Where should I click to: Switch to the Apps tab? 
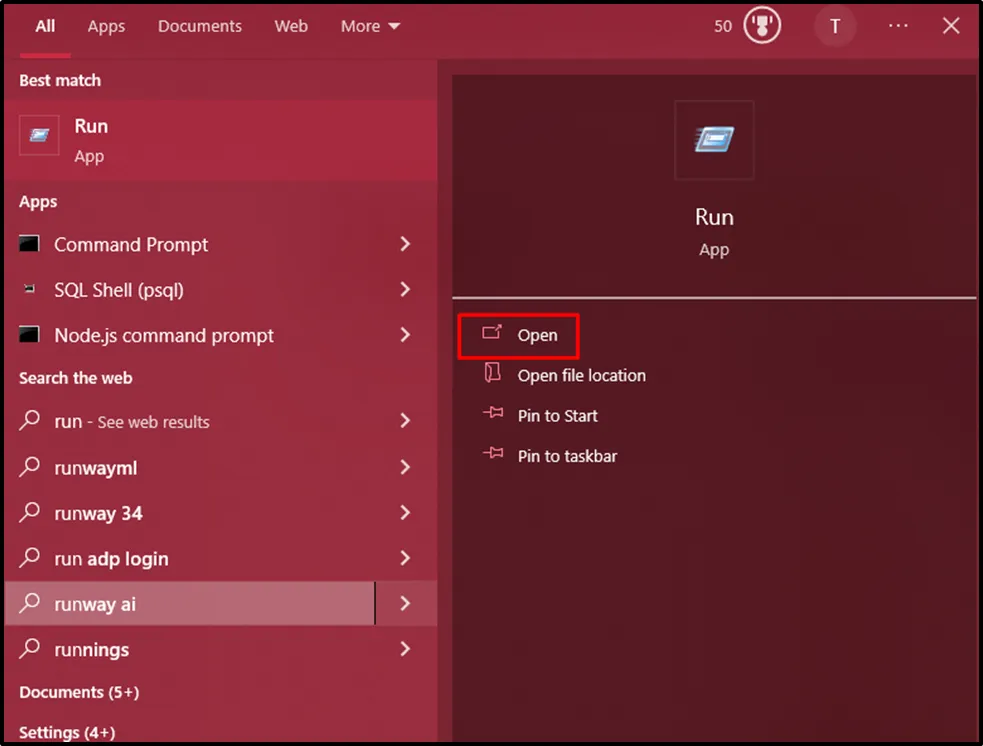[x=106, y=26]
